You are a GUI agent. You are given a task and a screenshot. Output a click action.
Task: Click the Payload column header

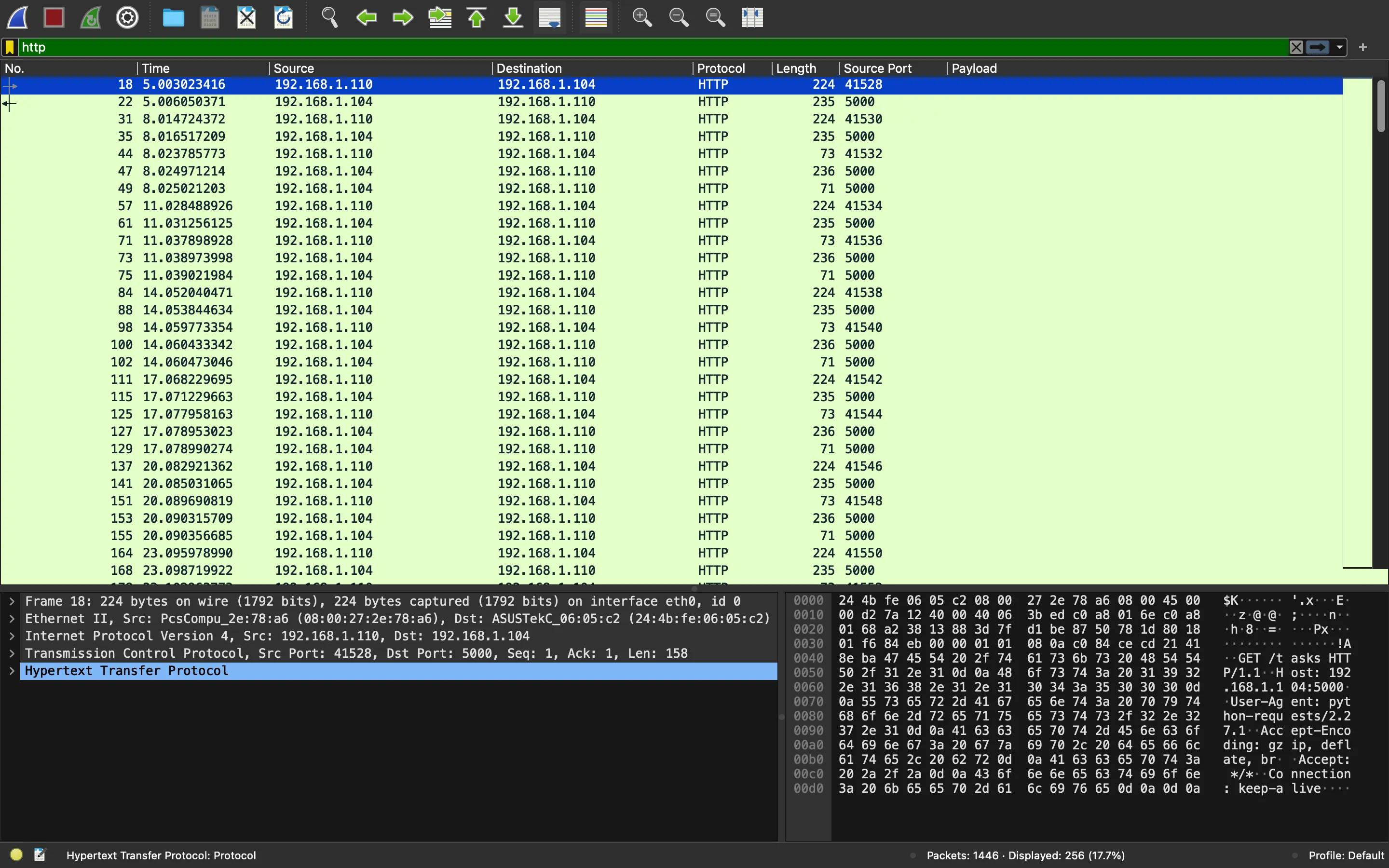(1145, 68)
